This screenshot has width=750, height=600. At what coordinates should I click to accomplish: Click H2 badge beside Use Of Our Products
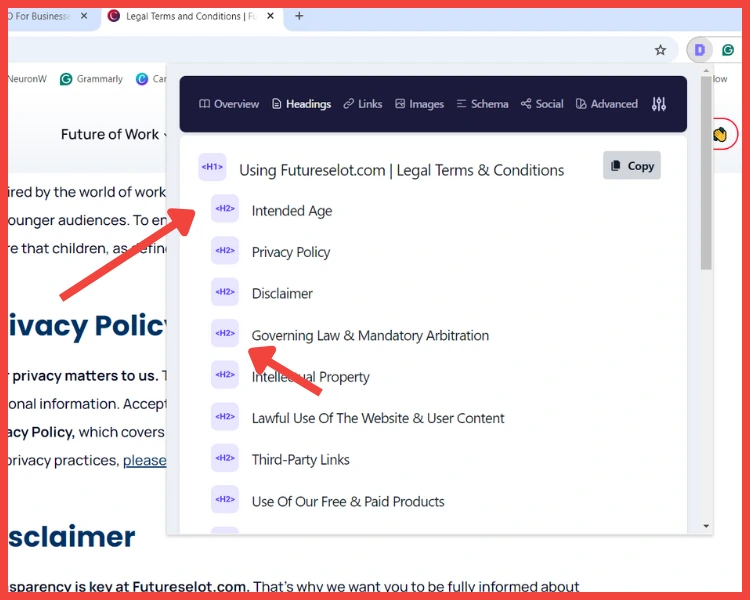[x=225, y=500]
